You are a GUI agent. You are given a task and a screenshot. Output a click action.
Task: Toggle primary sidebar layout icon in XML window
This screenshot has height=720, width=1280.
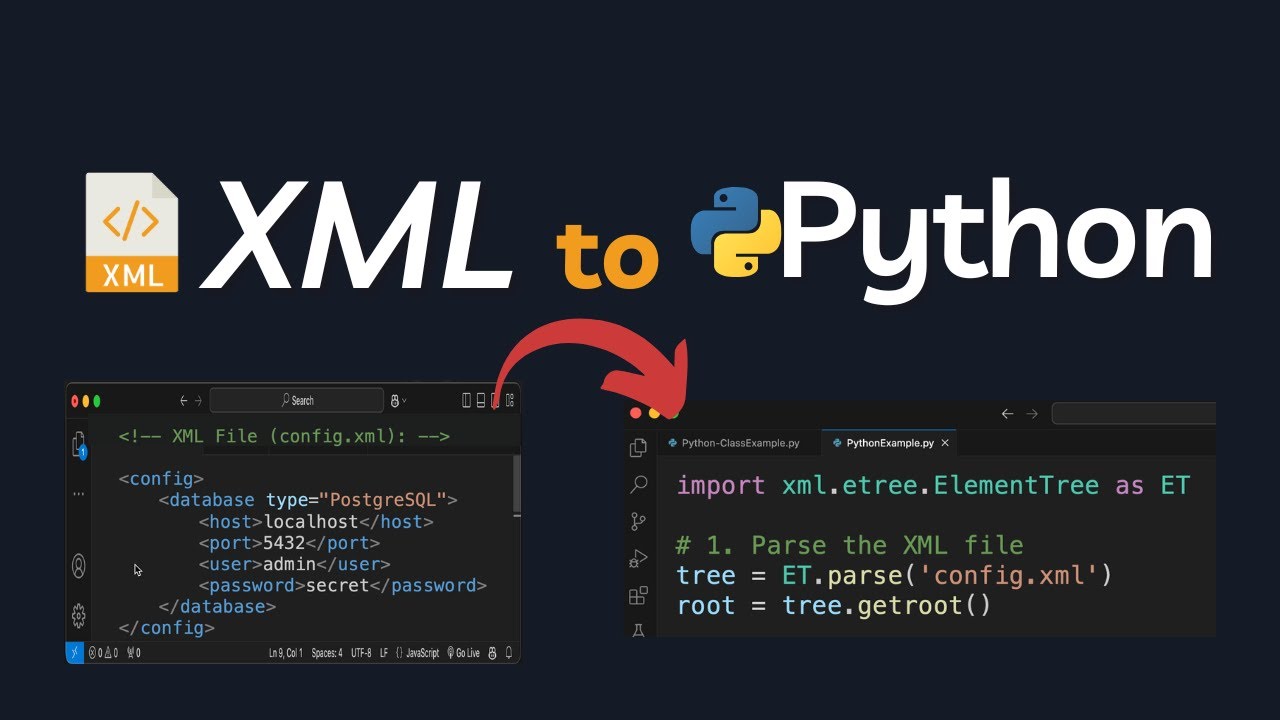click(x=467, y=400)
